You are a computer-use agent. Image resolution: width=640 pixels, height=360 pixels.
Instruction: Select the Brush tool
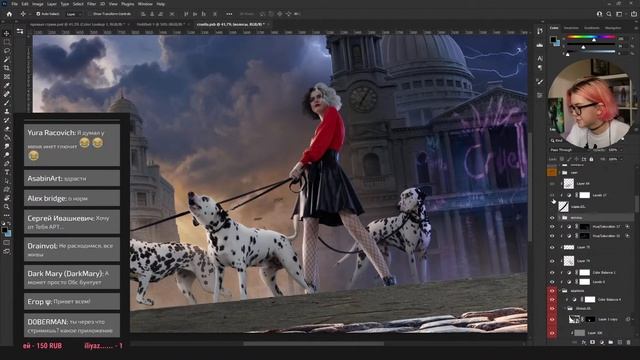[7, 102]
